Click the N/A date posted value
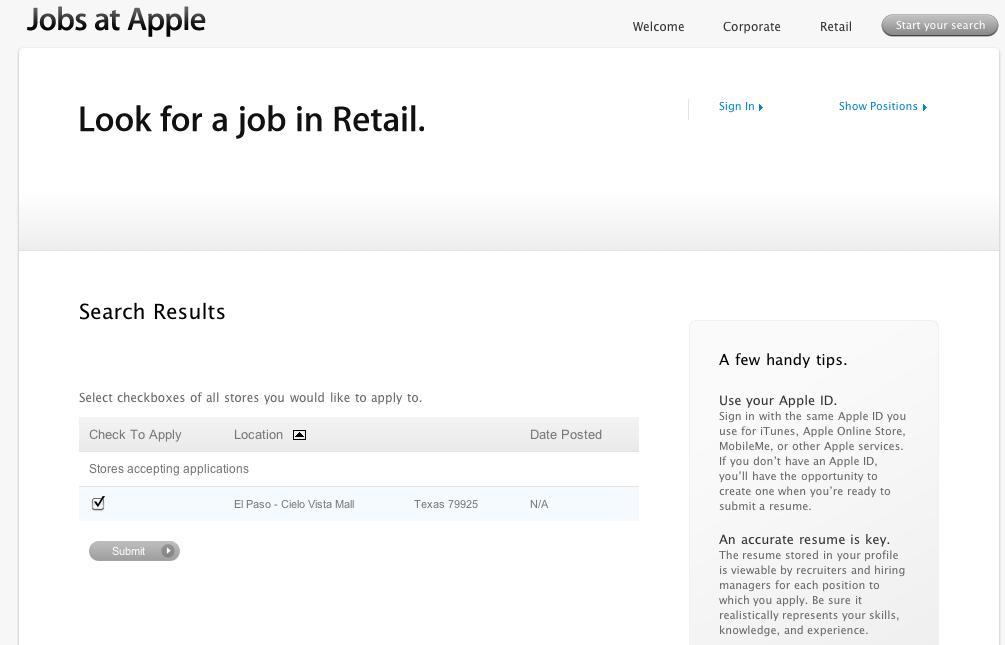The width and height of the screenshot is (1005, 645). point(539,504)
